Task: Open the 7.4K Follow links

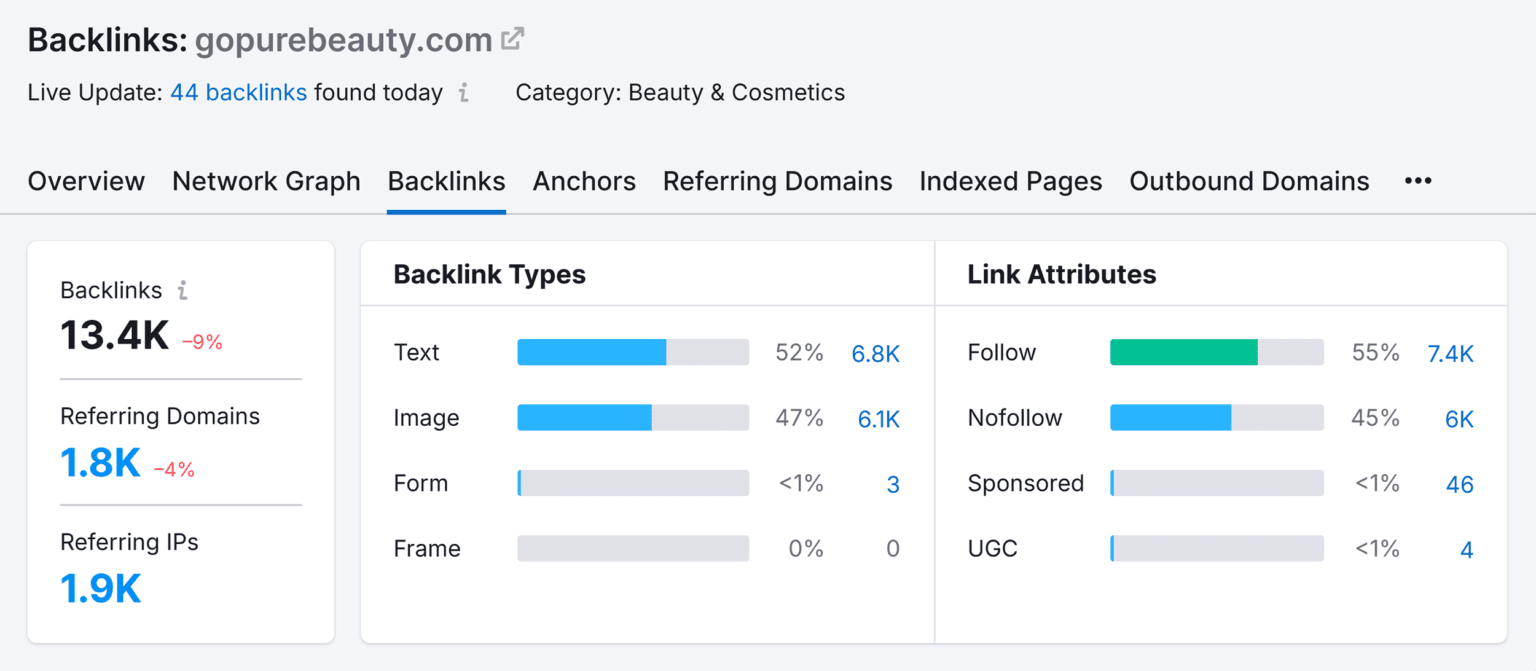Action: 1450,352
